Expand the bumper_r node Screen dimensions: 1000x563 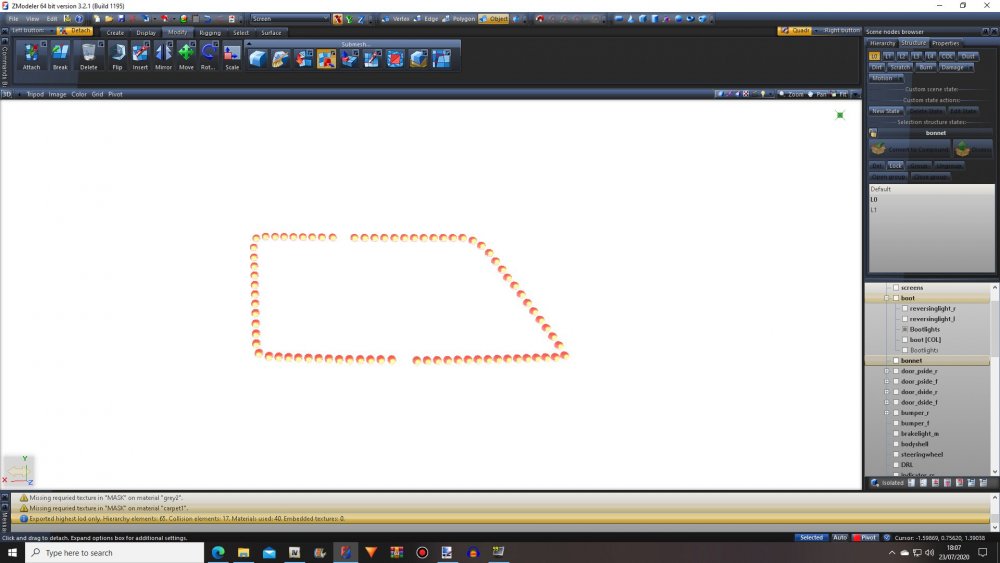coord(886,413)
